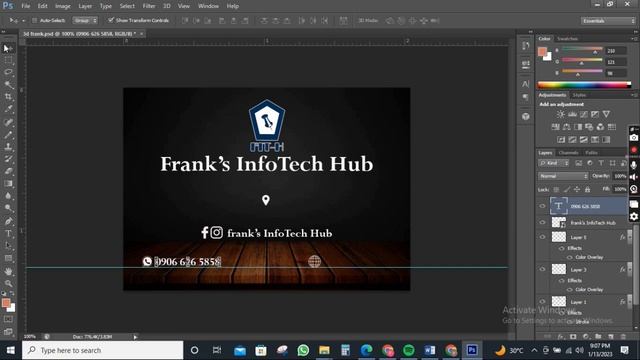
Task: Collapse Layer 3 effects list
Action: click(x=629, y=269)
